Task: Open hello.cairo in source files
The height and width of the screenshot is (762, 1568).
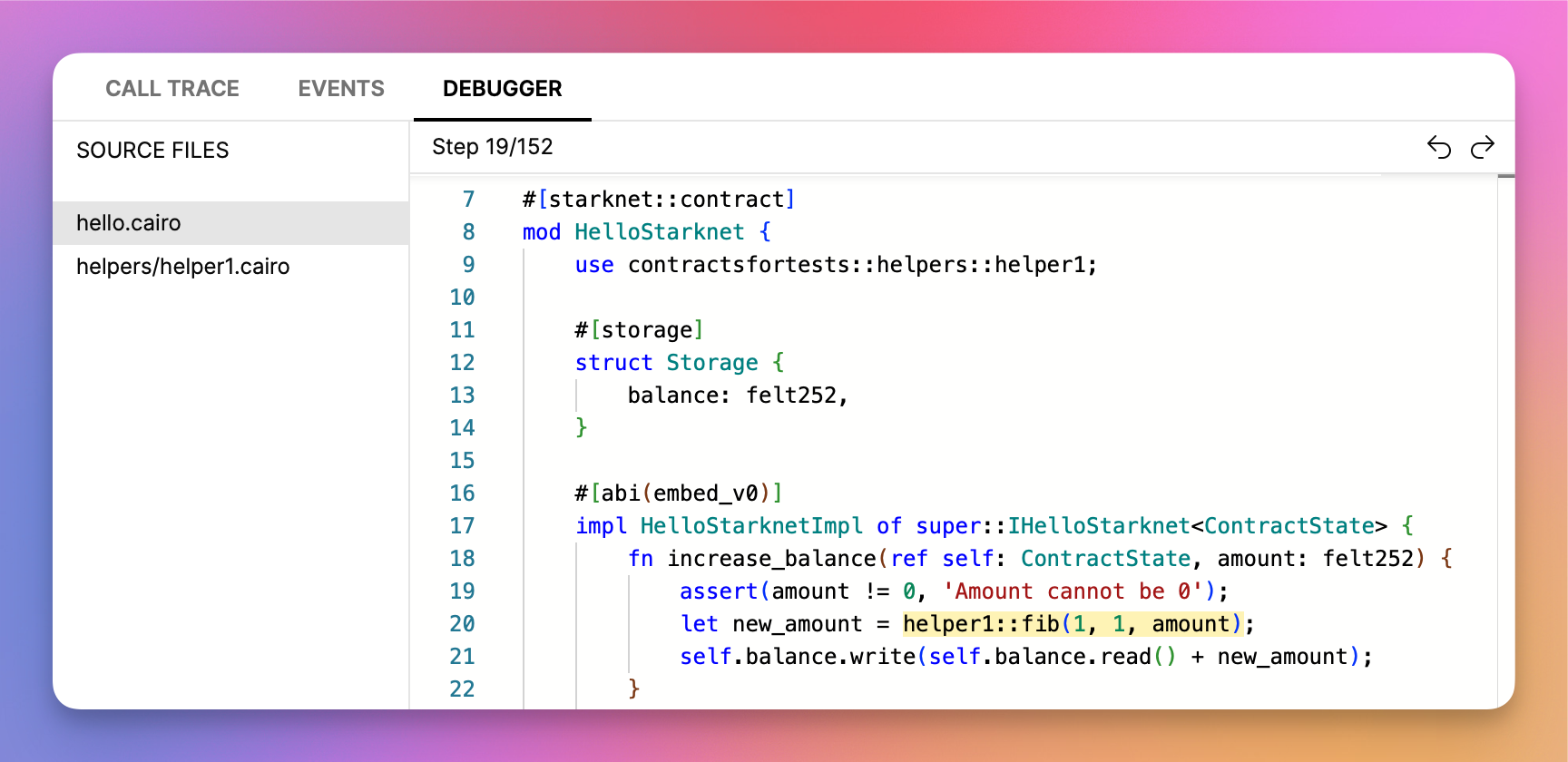Action: coord(230,223)
